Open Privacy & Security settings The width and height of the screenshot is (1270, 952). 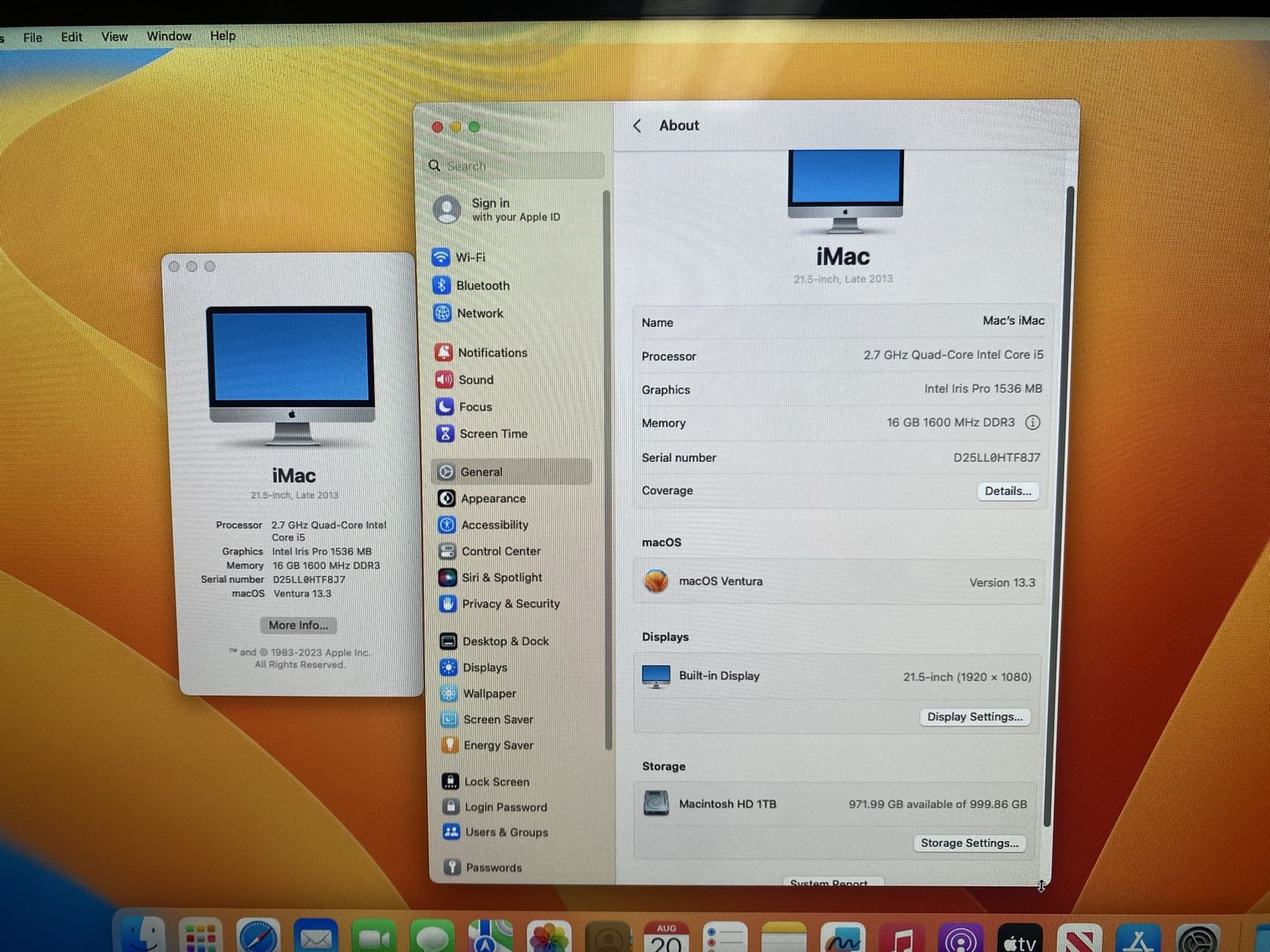(500, 604)
